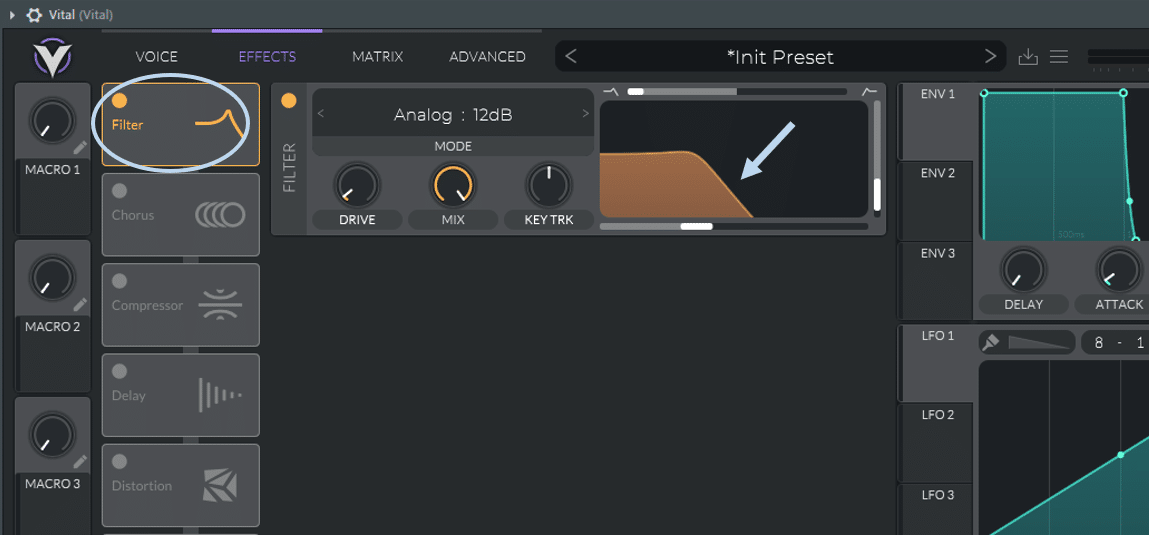
Task: Select the next filter mode arrow
Action: click(x=585, y=114)
